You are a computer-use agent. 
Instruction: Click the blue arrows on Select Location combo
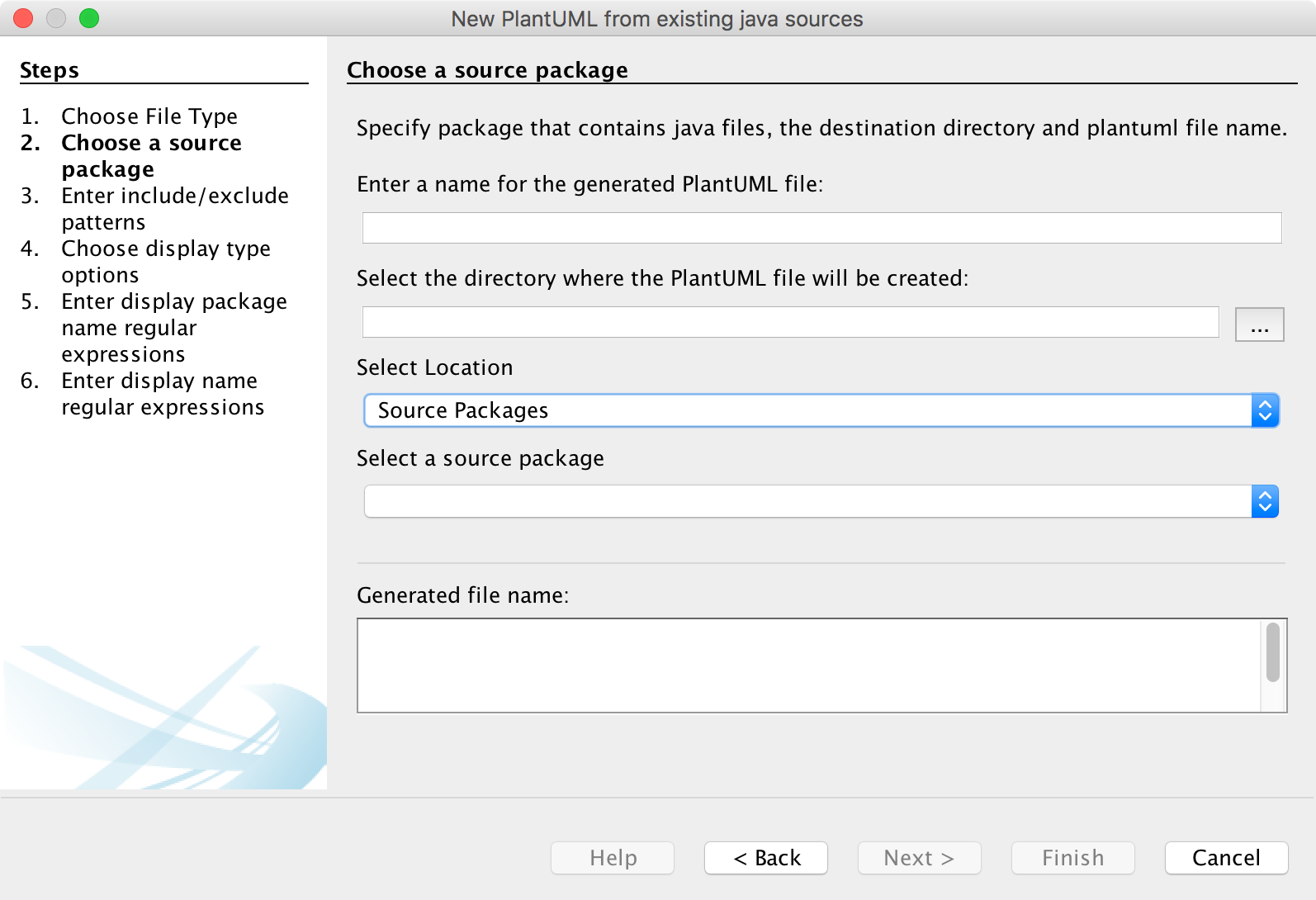(x=1265, y=410)
